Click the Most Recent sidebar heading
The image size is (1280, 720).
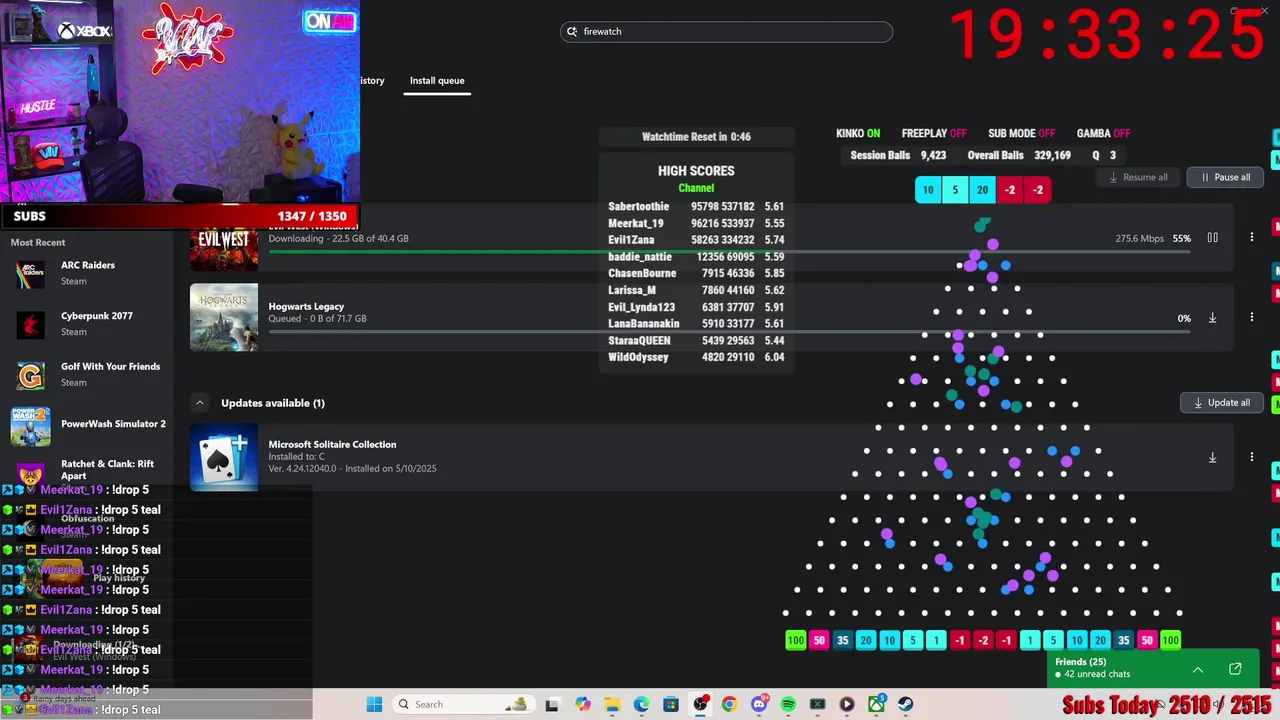pos(38,242)
